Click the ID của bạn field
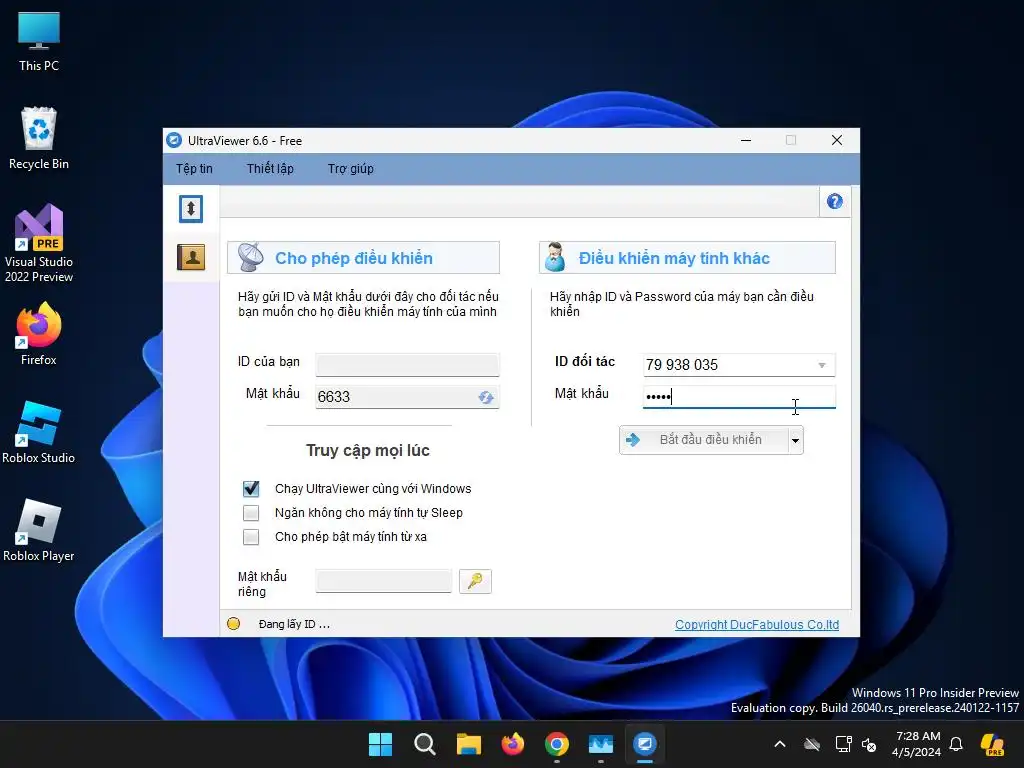 408,364
